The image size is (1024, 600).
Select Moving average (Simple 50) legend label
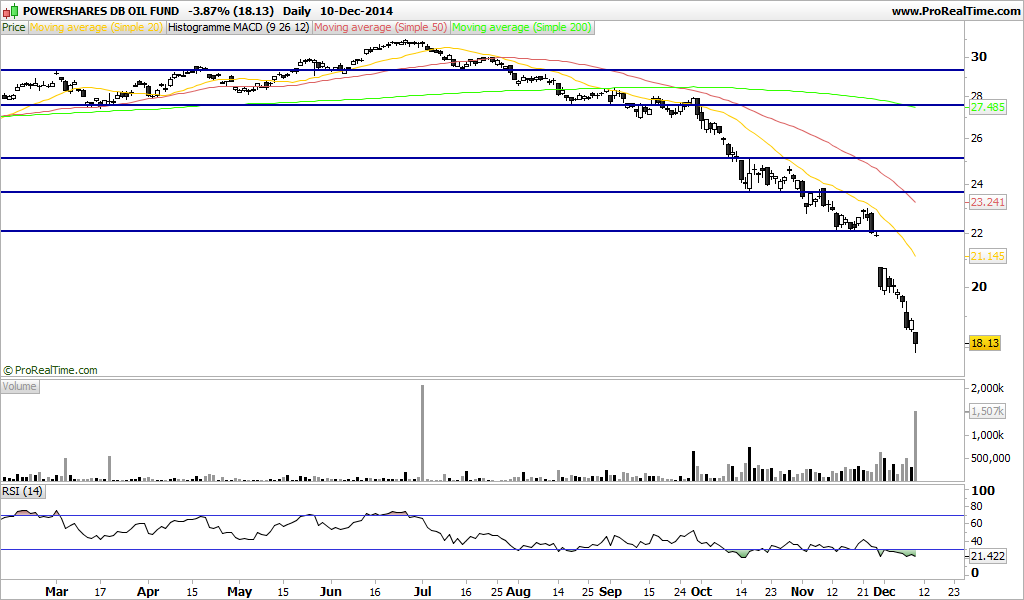pos(381,27)
